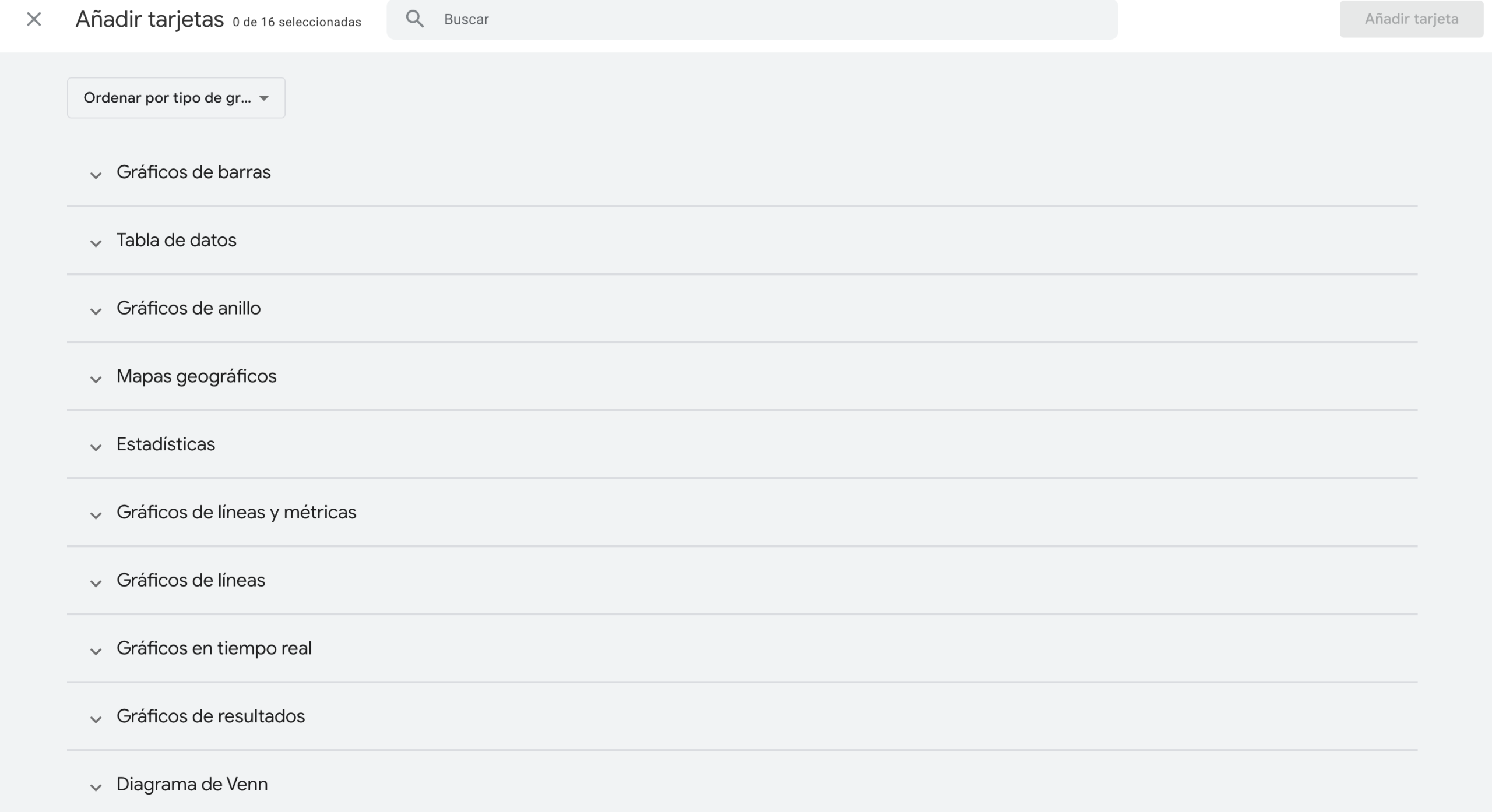The image size is (1492, 812).
Task: Expand Gráficos de líneas y métricas chevron
Action: click(96, 515)
